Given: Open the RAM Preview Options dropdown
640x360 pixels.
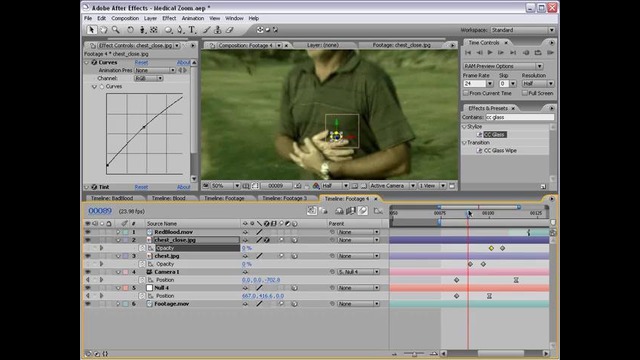Looking at the screenshot, I should coord(503,66).
